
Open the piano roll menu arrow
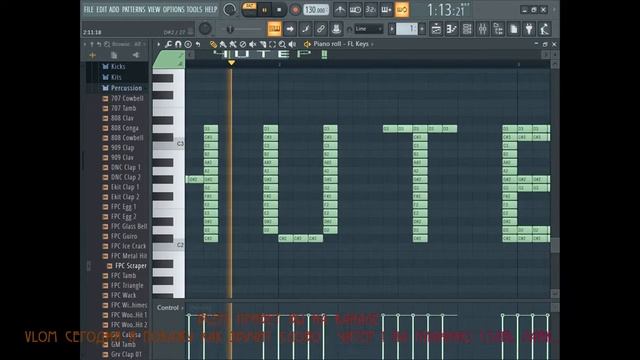pos(159,44)
